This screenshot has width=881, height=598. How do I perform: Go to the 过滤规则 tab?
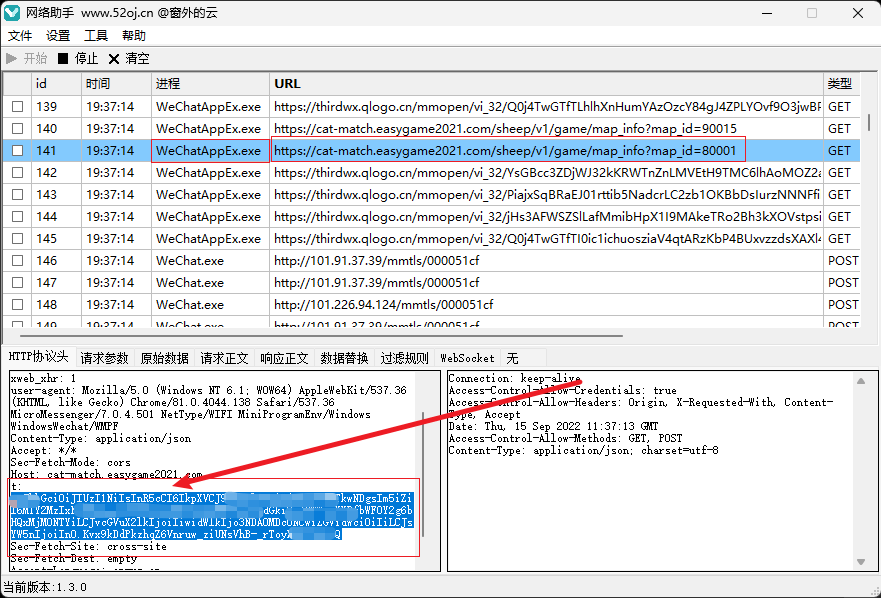click(x=405, y=358)
